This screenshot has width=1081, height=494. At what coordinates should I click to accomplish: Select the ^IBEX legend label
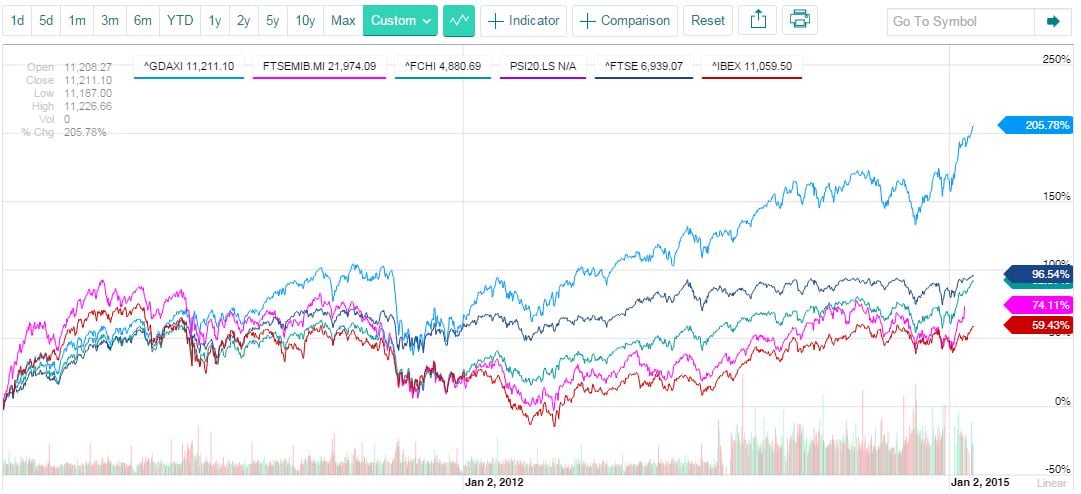pyautogui.click(x=751, y=66)
